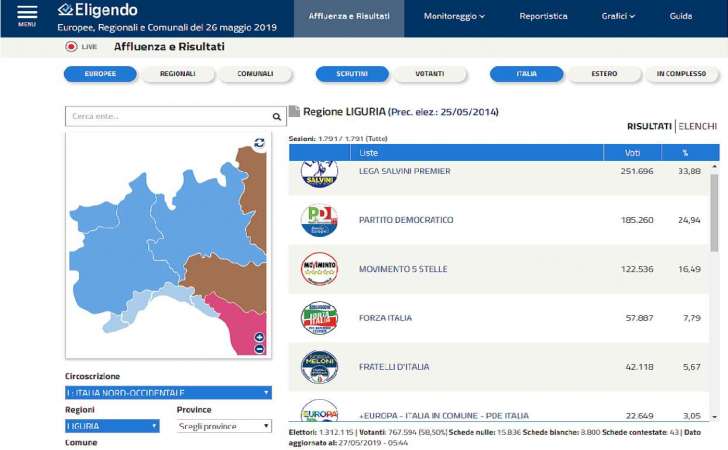
Task: Click the scrollbar up arrow in results
Action: 714,166
